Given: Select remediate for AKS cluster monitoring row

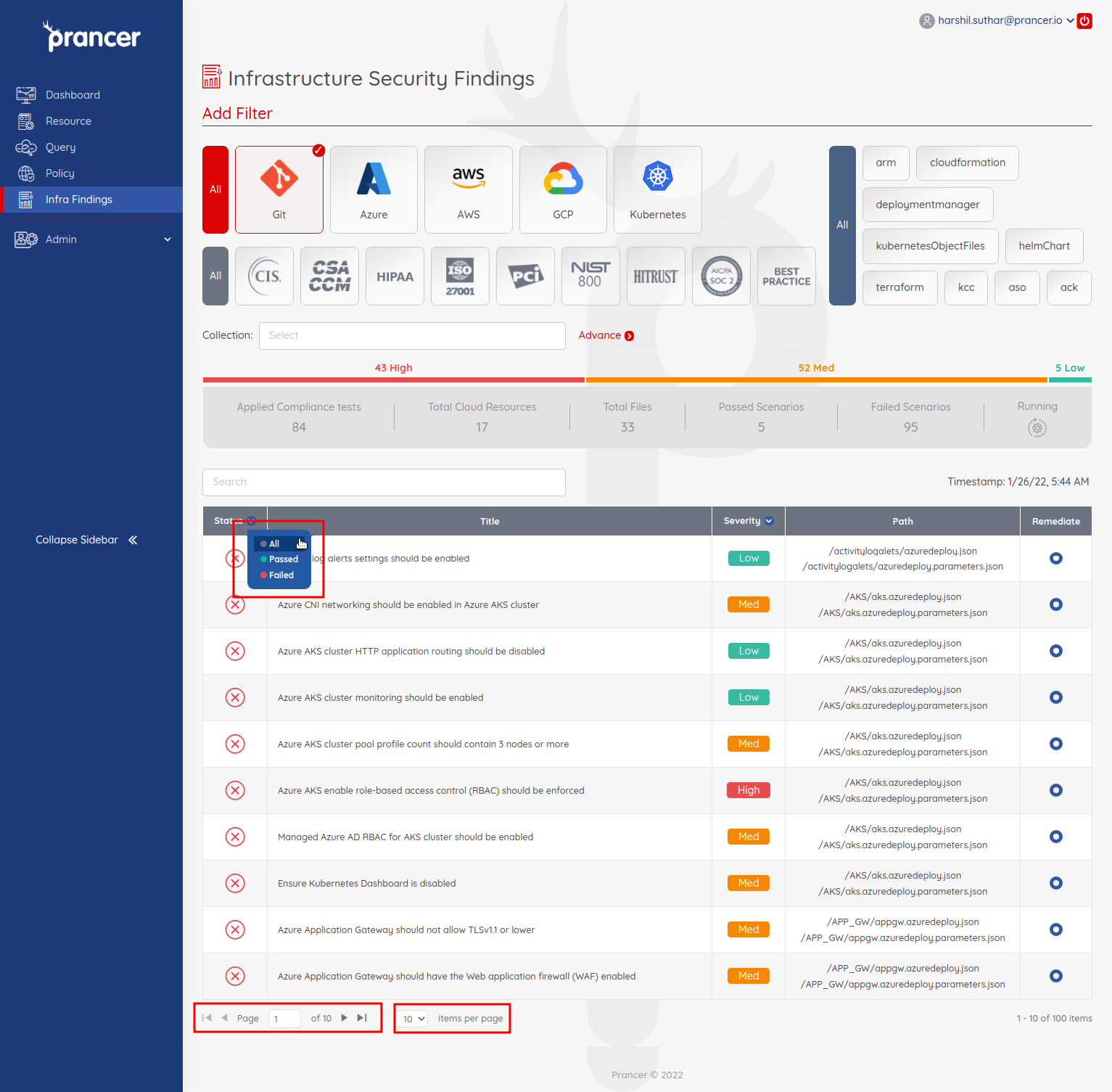Looking at the screenshot, I should click(x=1056, y=697).
